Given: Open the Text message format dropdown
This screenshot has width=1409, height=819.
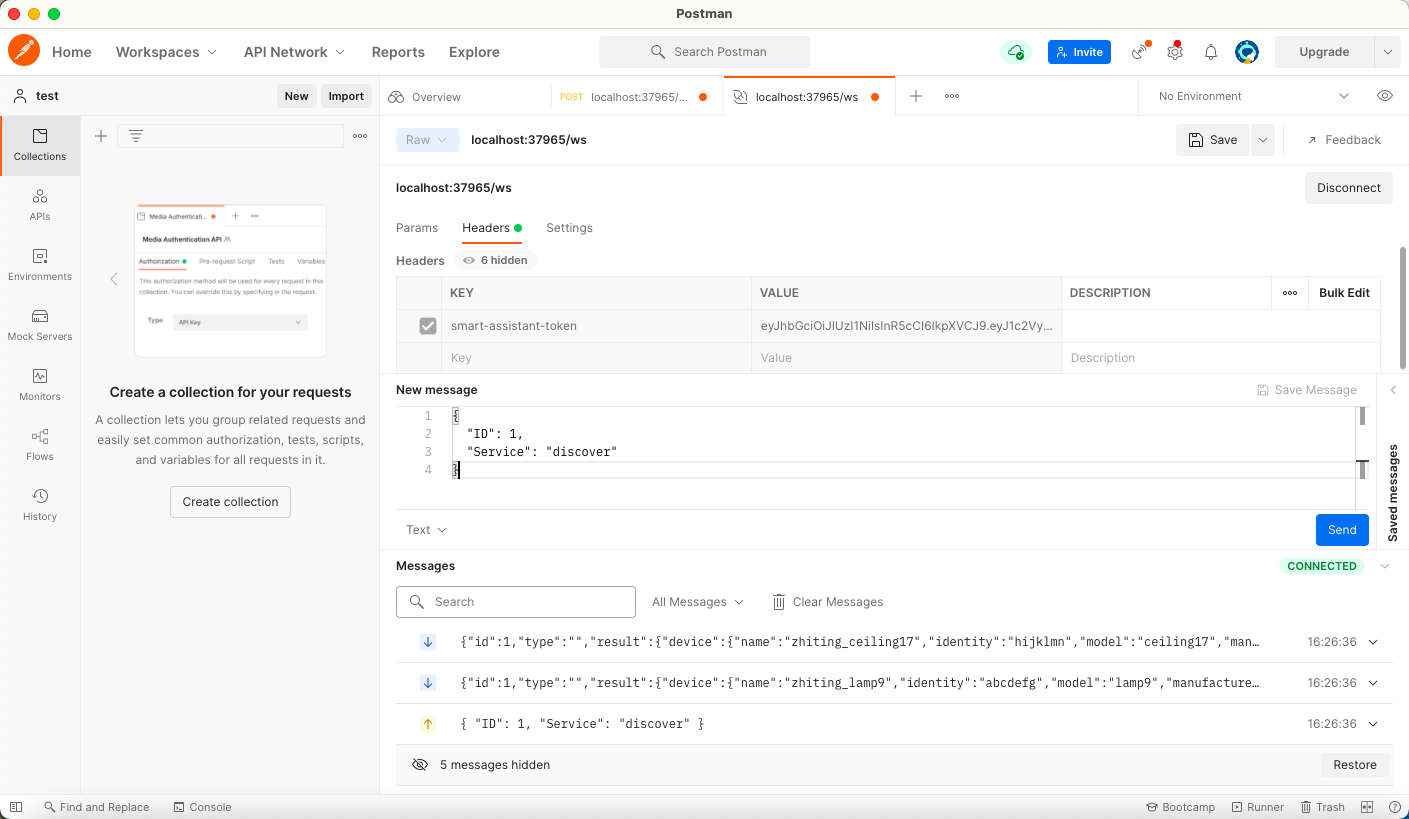Looking at the screenshot, I should [x=426, y=530].
